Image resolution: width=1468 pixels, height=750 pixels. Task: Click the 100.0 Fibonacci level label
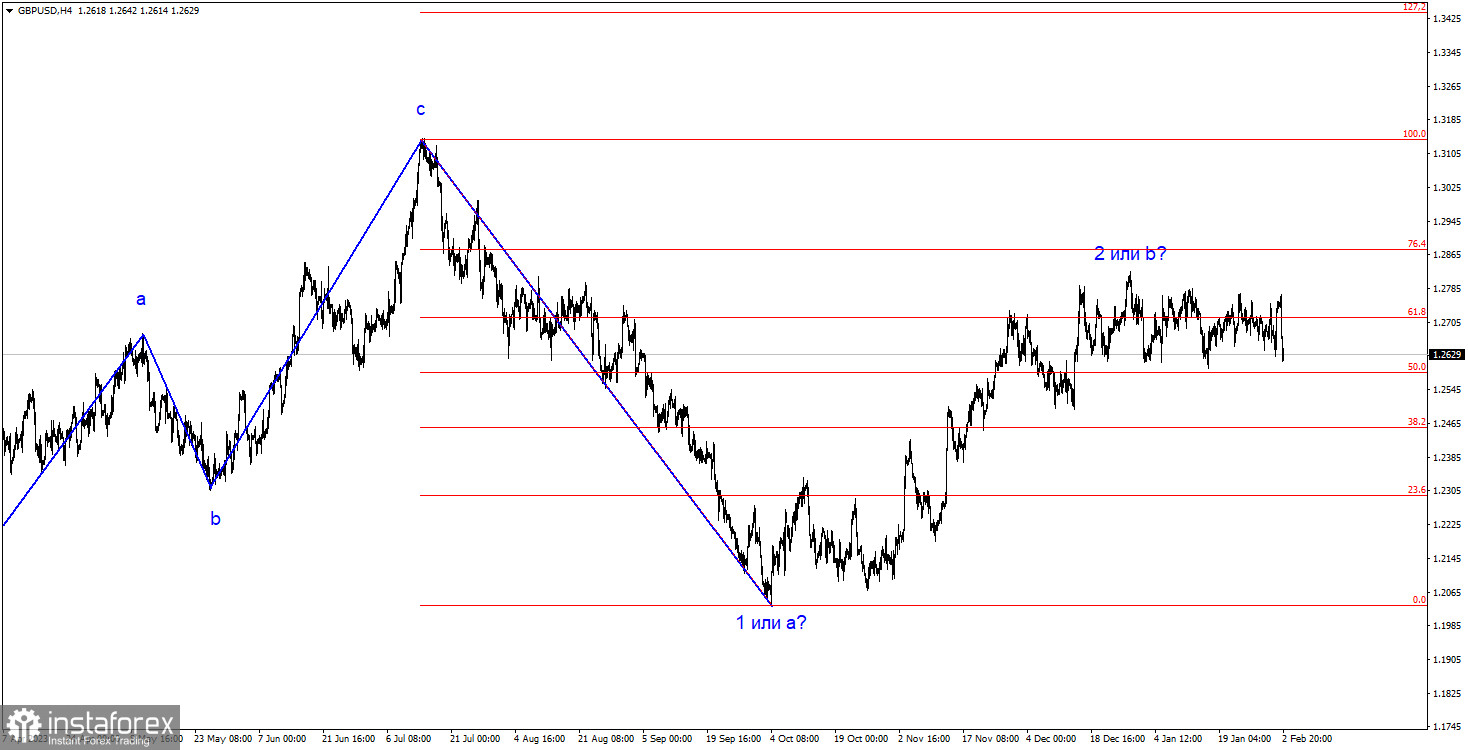(1414, 134)
